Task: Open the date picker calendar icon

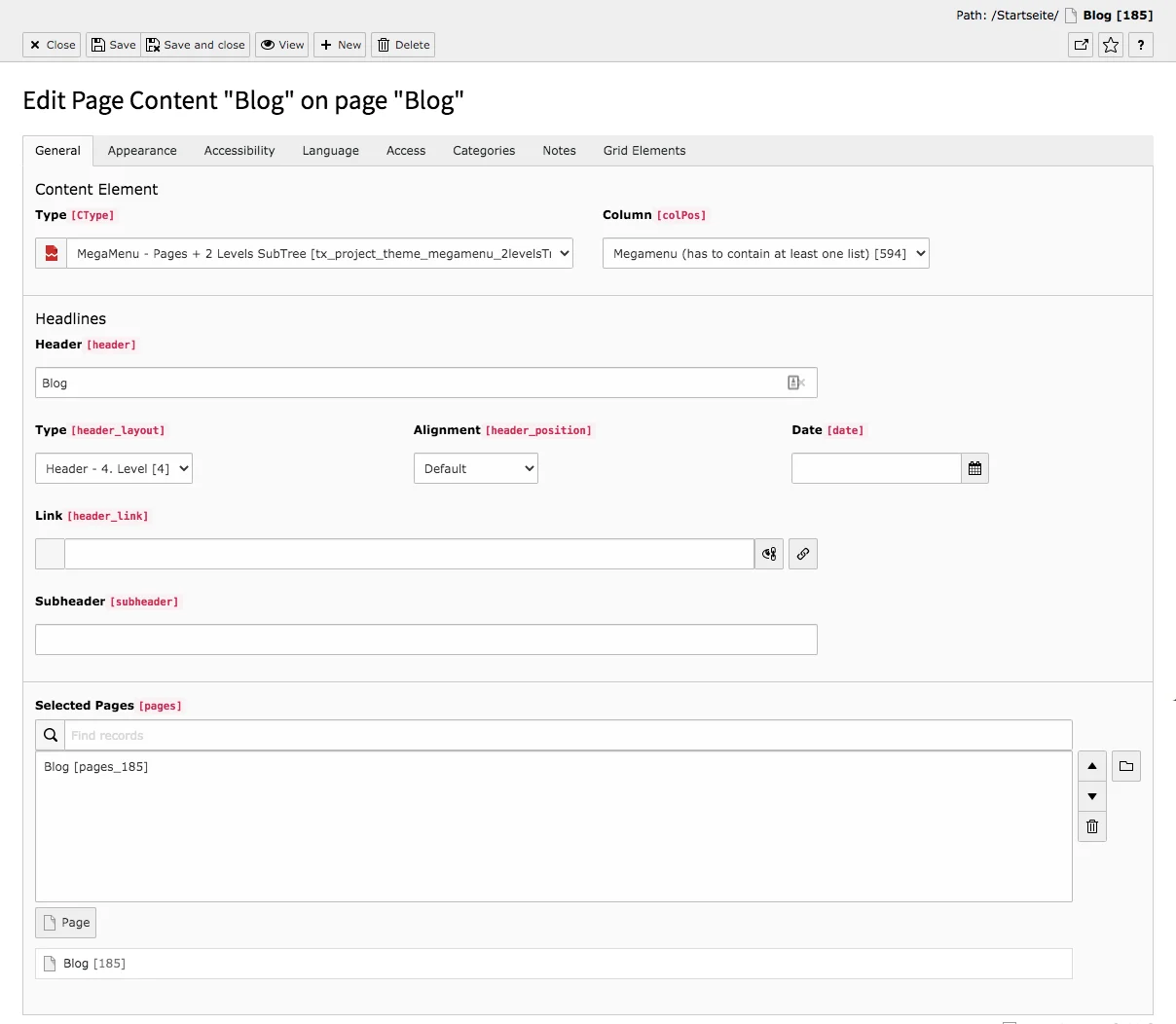Action: point(974,468)
